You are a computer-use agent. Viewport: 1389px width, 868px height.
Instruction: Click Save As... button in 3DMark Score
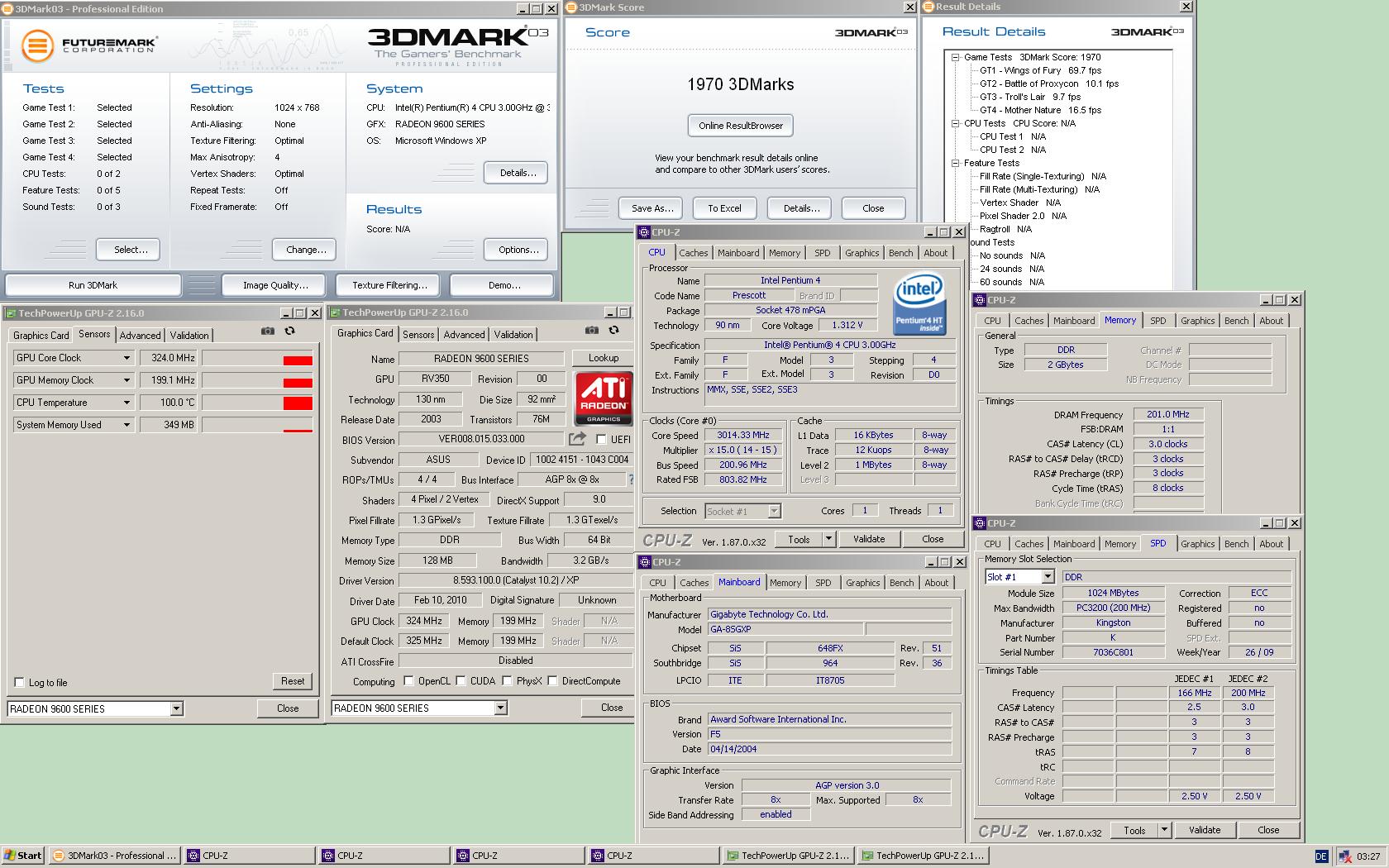(652, 208)
